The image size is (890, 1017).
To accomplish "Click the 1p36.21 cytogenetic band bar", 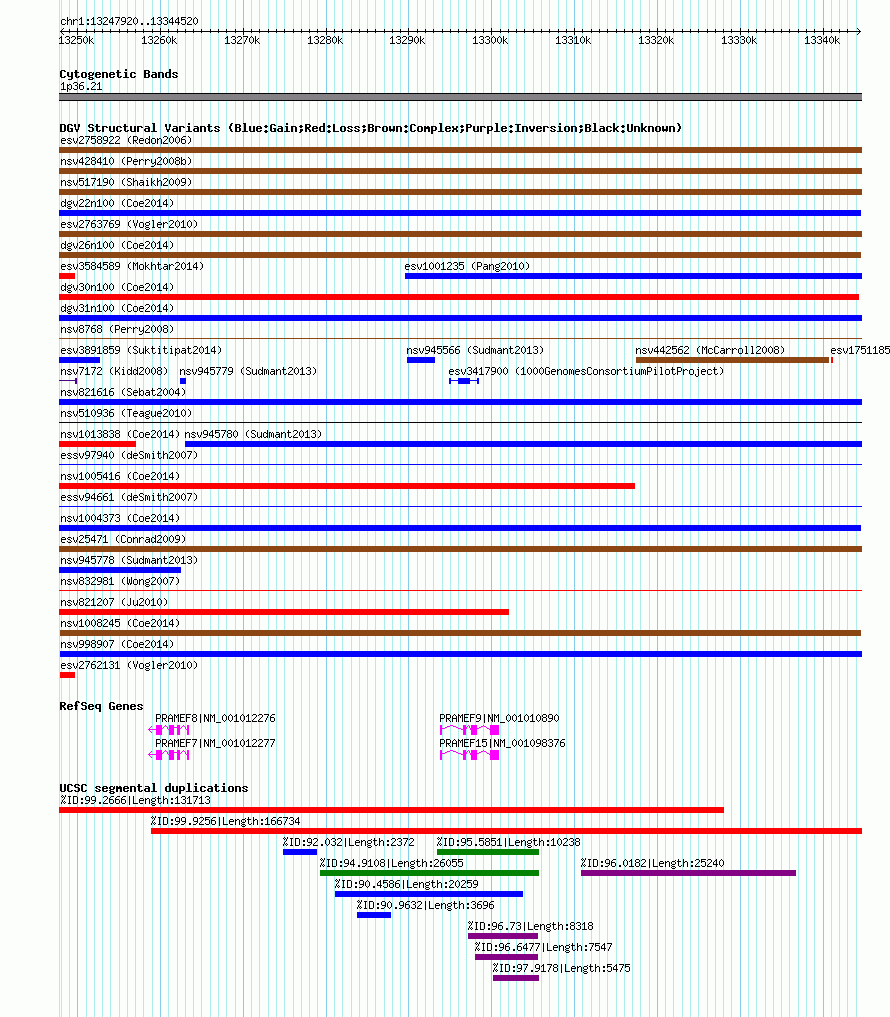I will click(x=461, y=97).
